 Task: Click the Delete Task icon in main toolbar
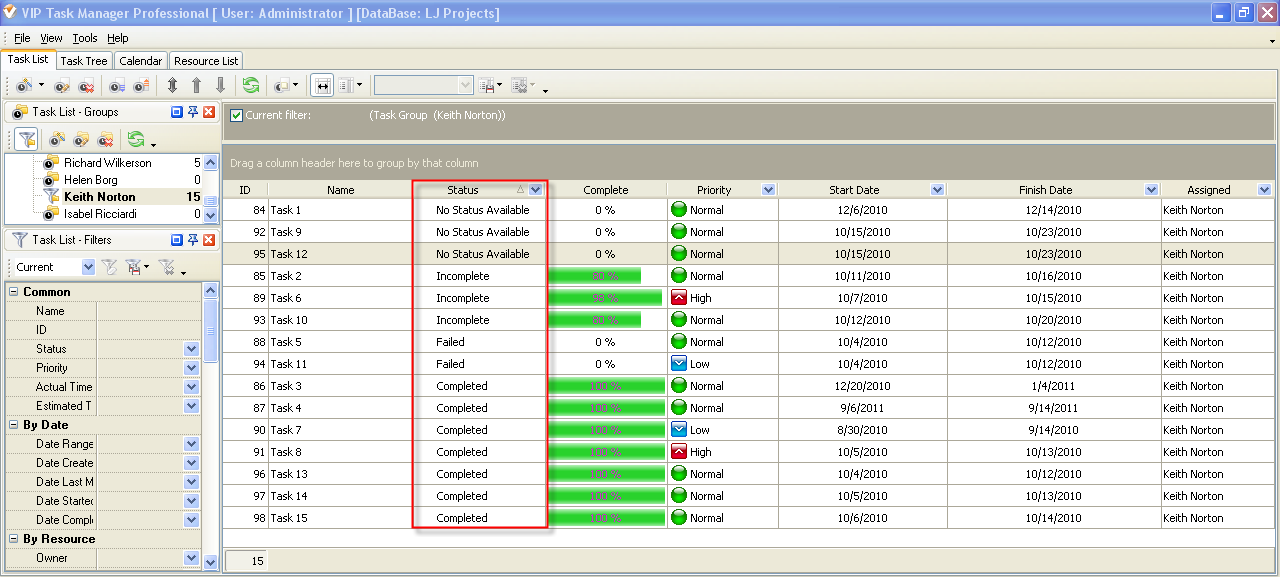pos(86,86)
